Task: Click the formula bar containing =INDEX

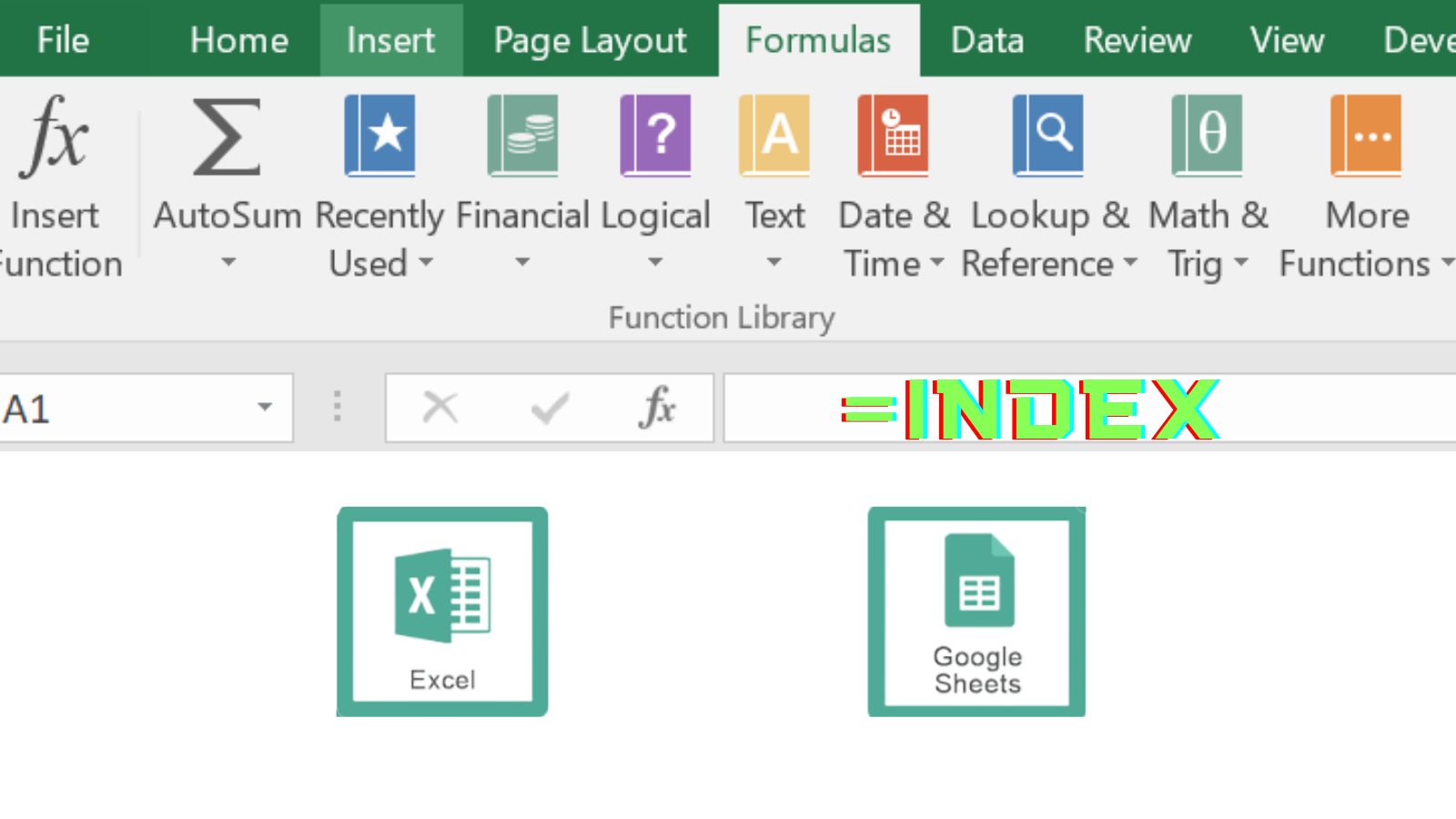Action: (x=1090, y=408)
